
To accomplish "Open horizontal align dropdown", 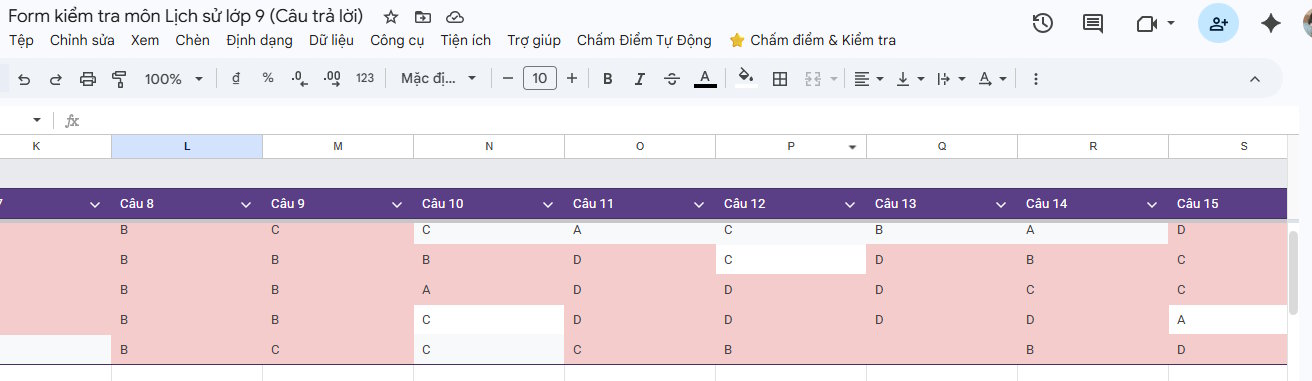I will (x=869, y=78).
